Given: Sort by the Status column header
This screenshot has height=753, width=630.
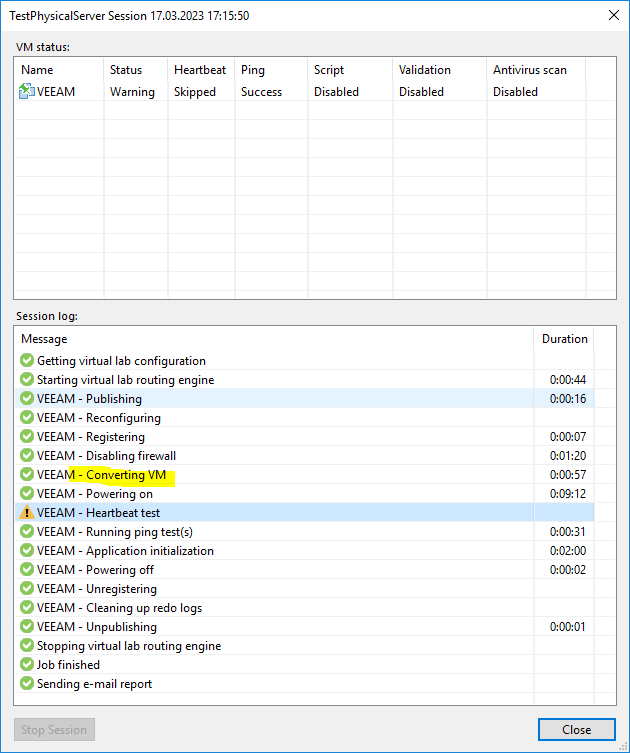Looking at the screenshot, I should click(135, 70).
